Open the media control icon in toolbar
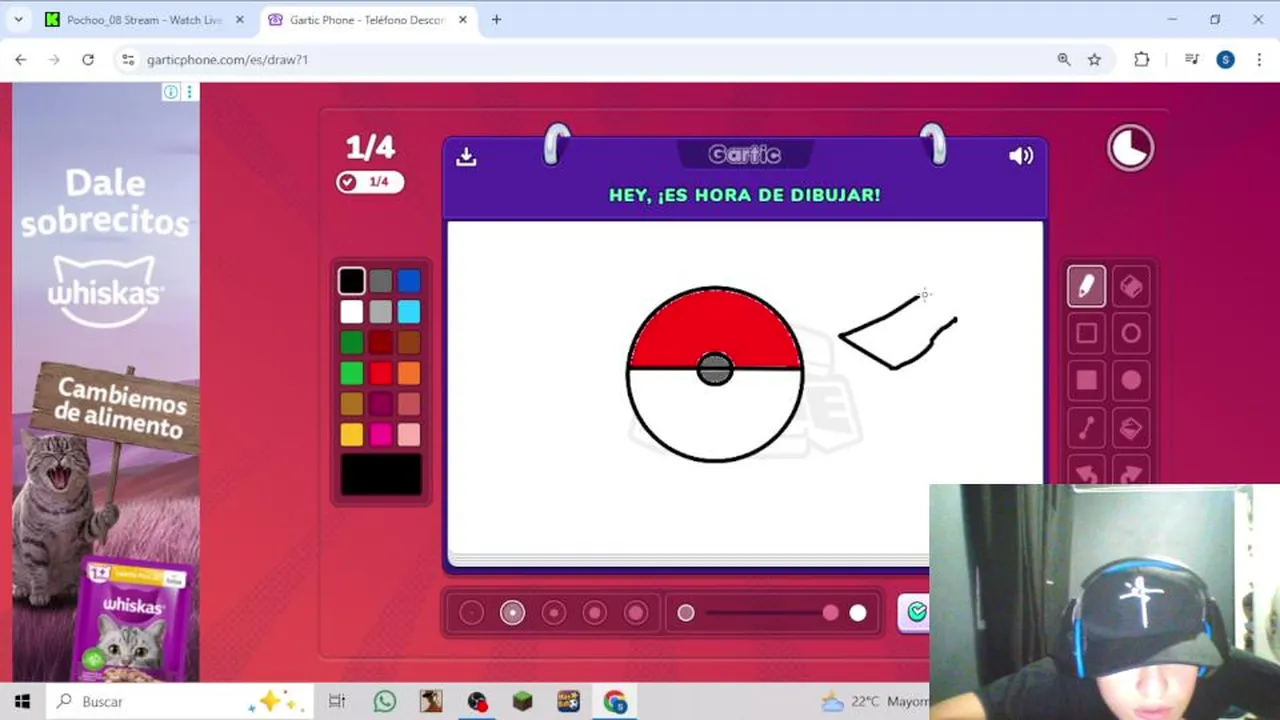The width and height of the screenshot is (1280, 720). (x=1191, y=60)
